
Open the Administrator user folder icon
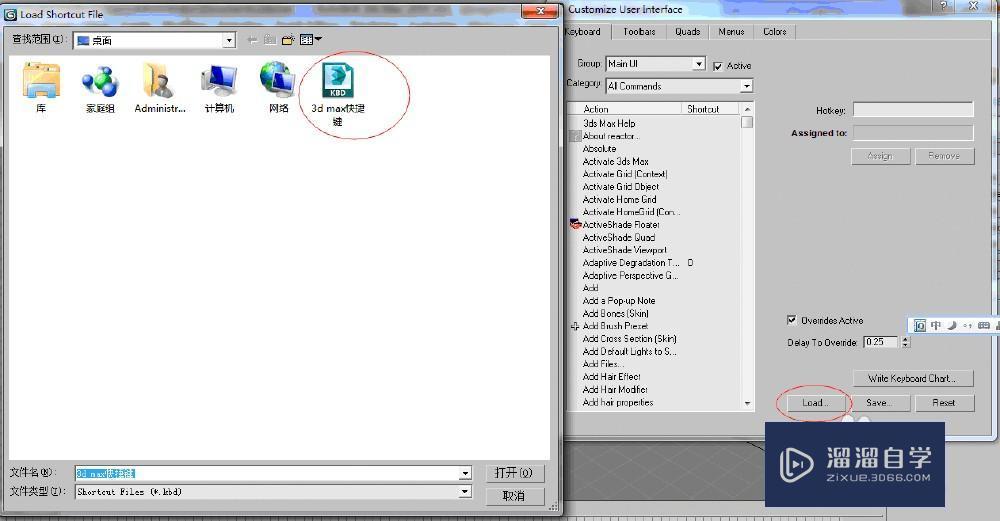(159, 80)
